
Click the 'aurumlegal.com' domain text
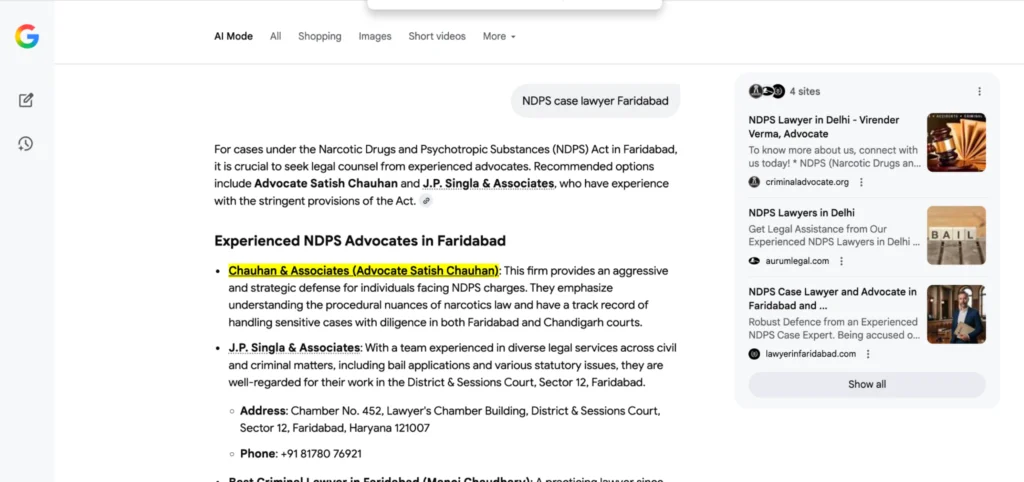(x=797, y=261)
